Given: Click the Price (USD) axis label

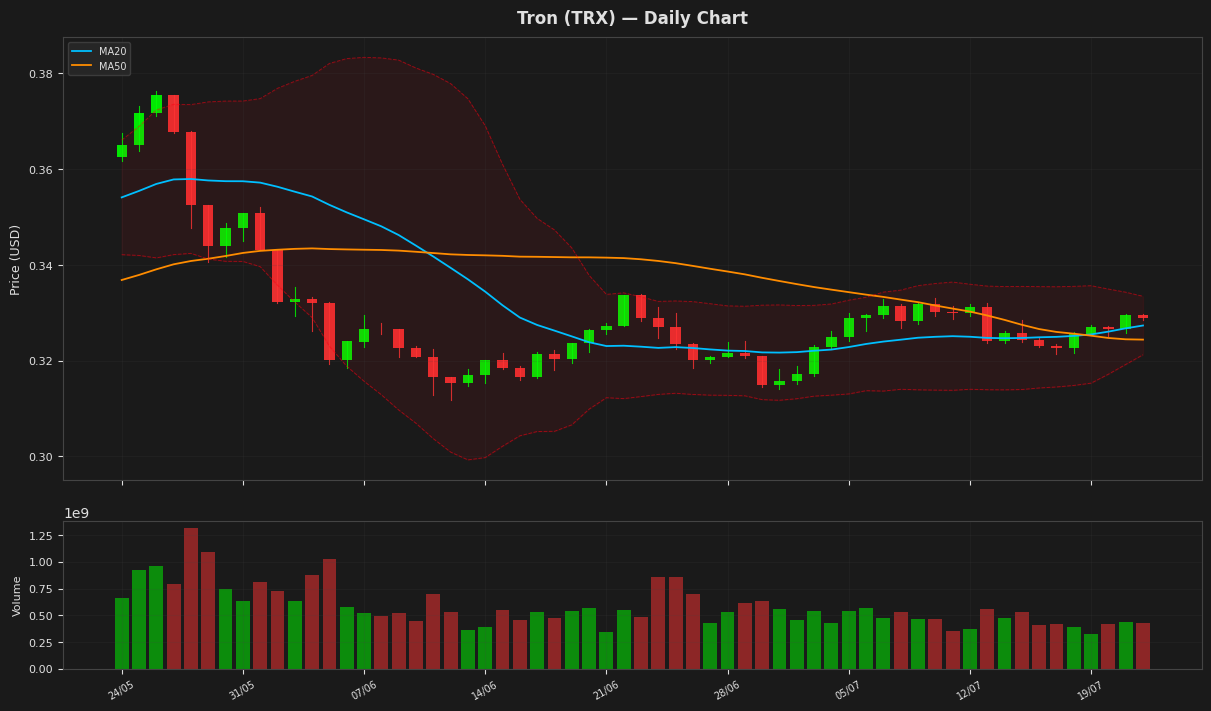Looking at the screenshot, I should pos(15,259).
